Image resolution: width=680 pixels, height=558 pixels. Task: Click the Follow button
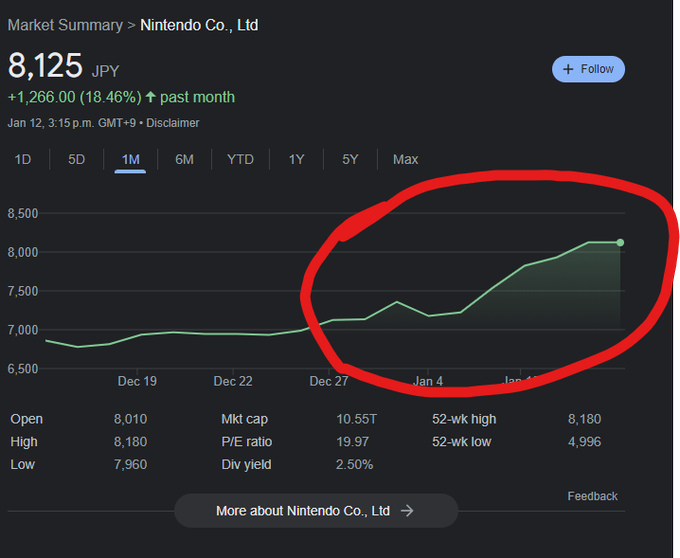[x=588, y=69]
